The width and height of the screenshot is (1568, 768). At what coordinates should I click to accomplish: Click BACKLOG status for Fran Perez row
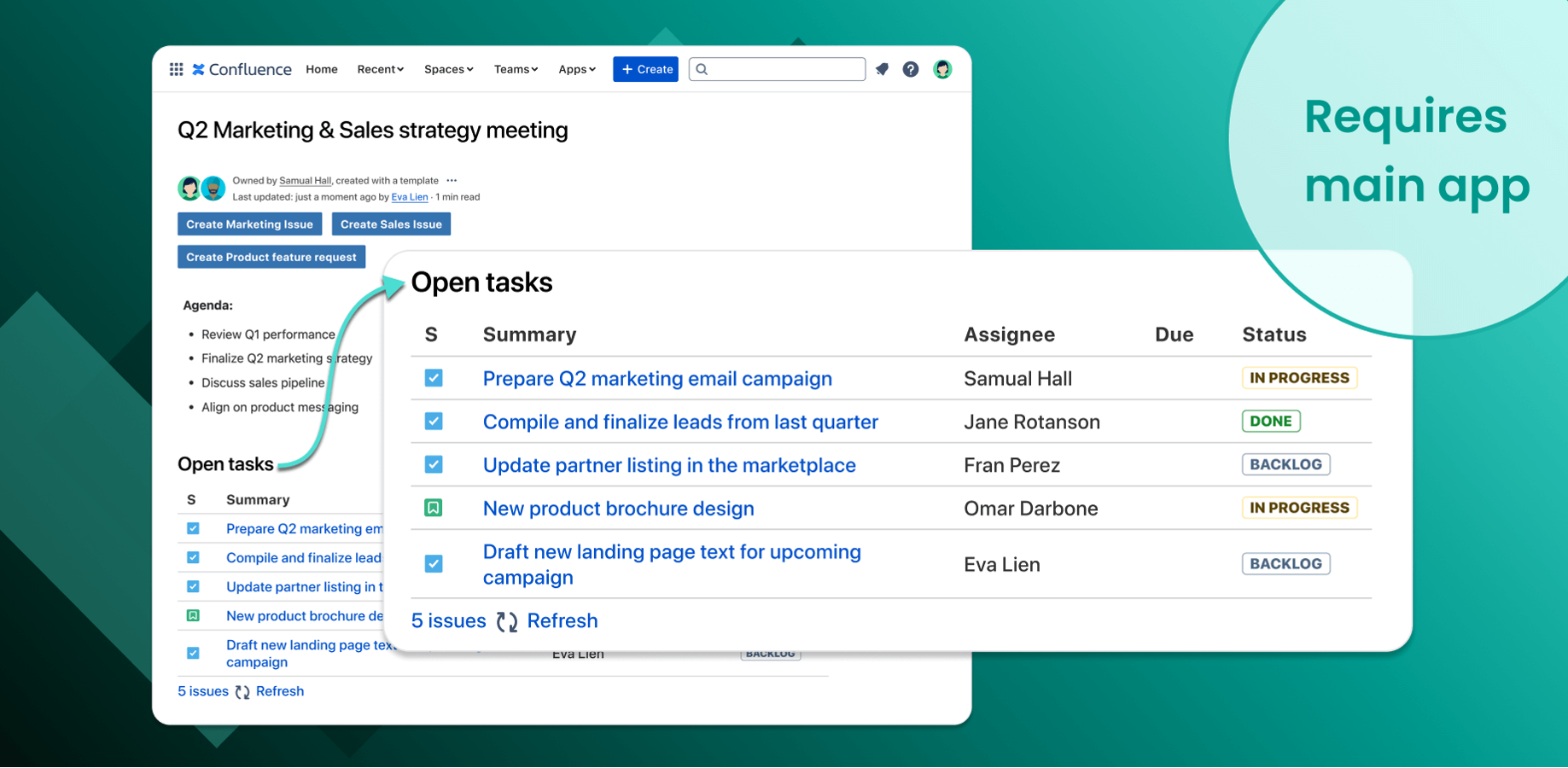point(1285,464)
